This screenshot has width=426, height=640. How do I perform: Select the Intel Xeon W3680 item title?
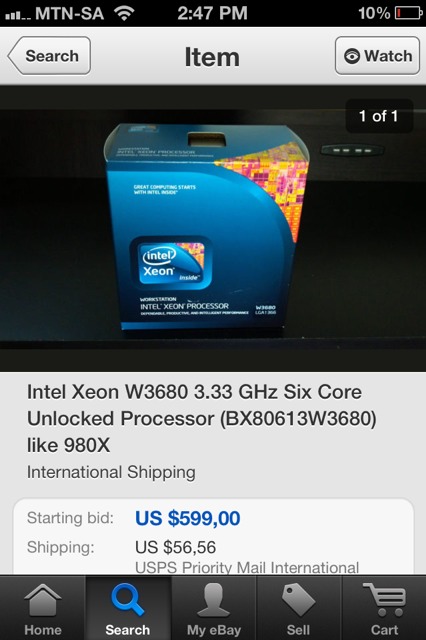pyautogui.click(x=202, y=419)
